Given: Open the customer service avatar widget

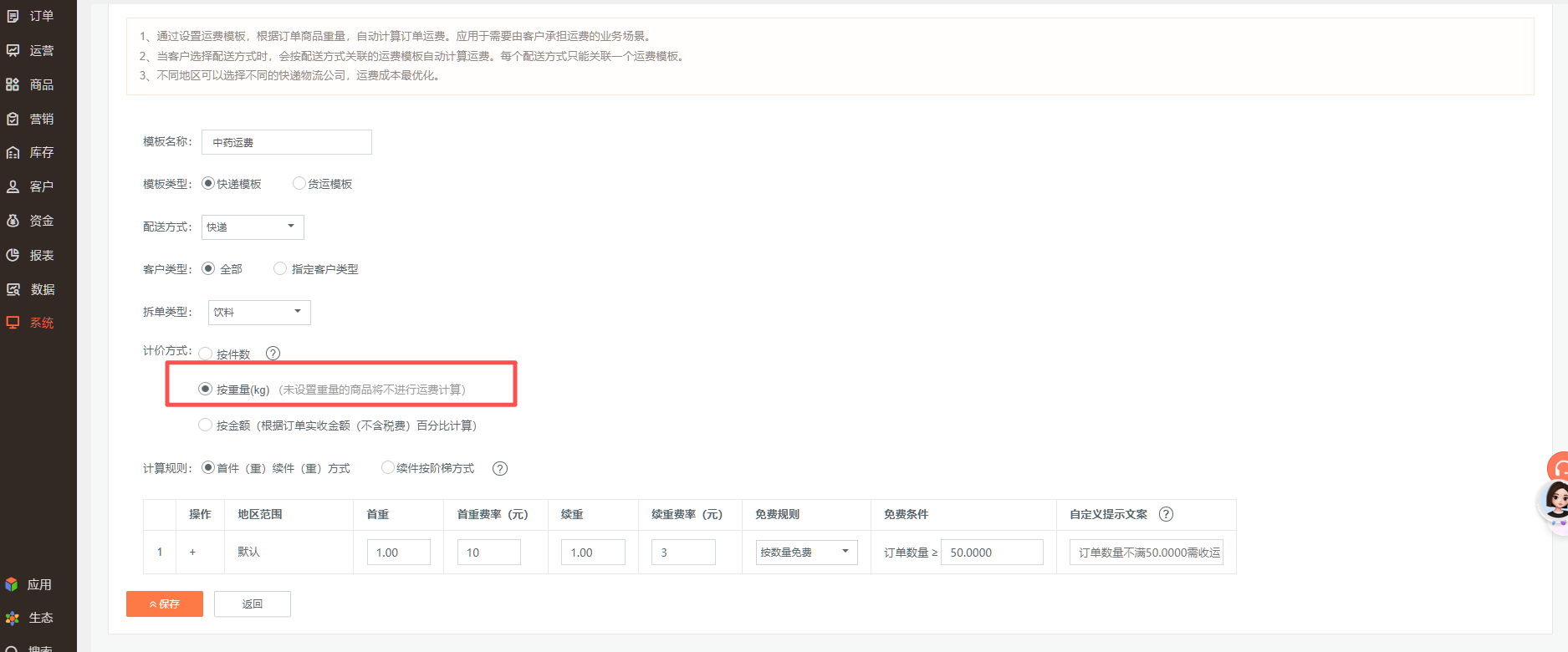Looking at the screenshot, I should [1555, 502].
